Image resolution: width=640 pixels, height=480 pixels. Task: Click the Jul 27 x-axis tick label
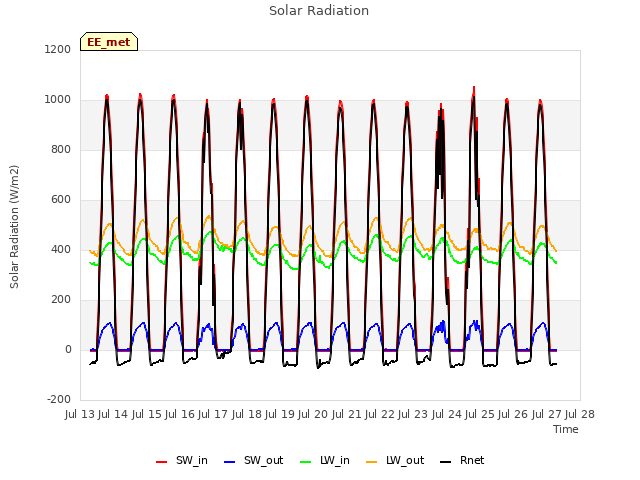547,414
